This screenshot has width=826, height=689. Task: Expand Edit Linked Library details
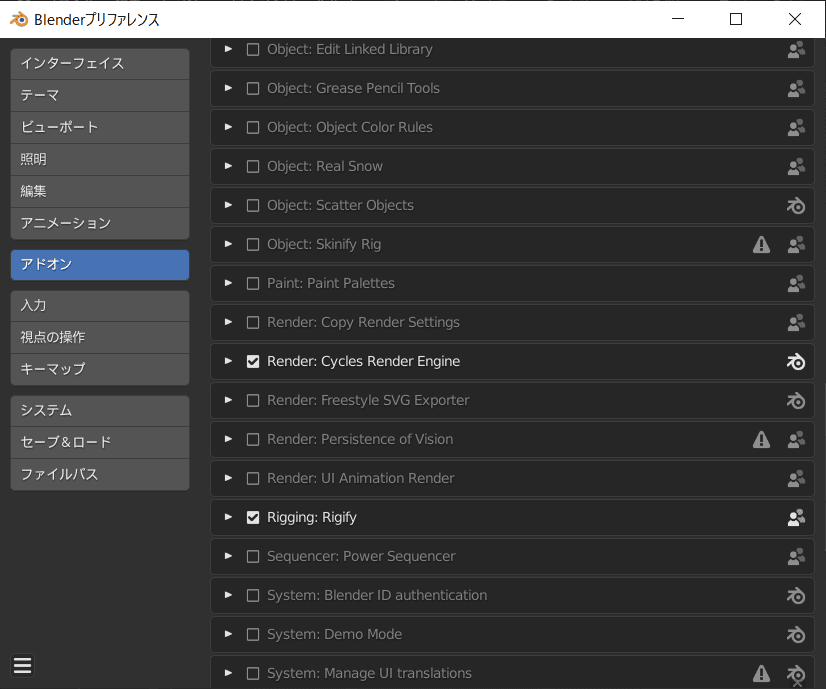[x=228, y=49]
